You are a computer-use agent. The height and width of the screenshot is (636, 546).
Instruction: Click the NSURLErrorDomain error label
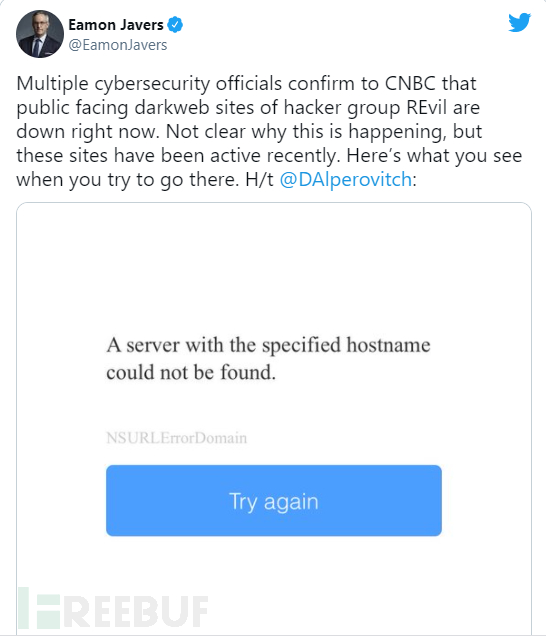click(x=176, y=438)
